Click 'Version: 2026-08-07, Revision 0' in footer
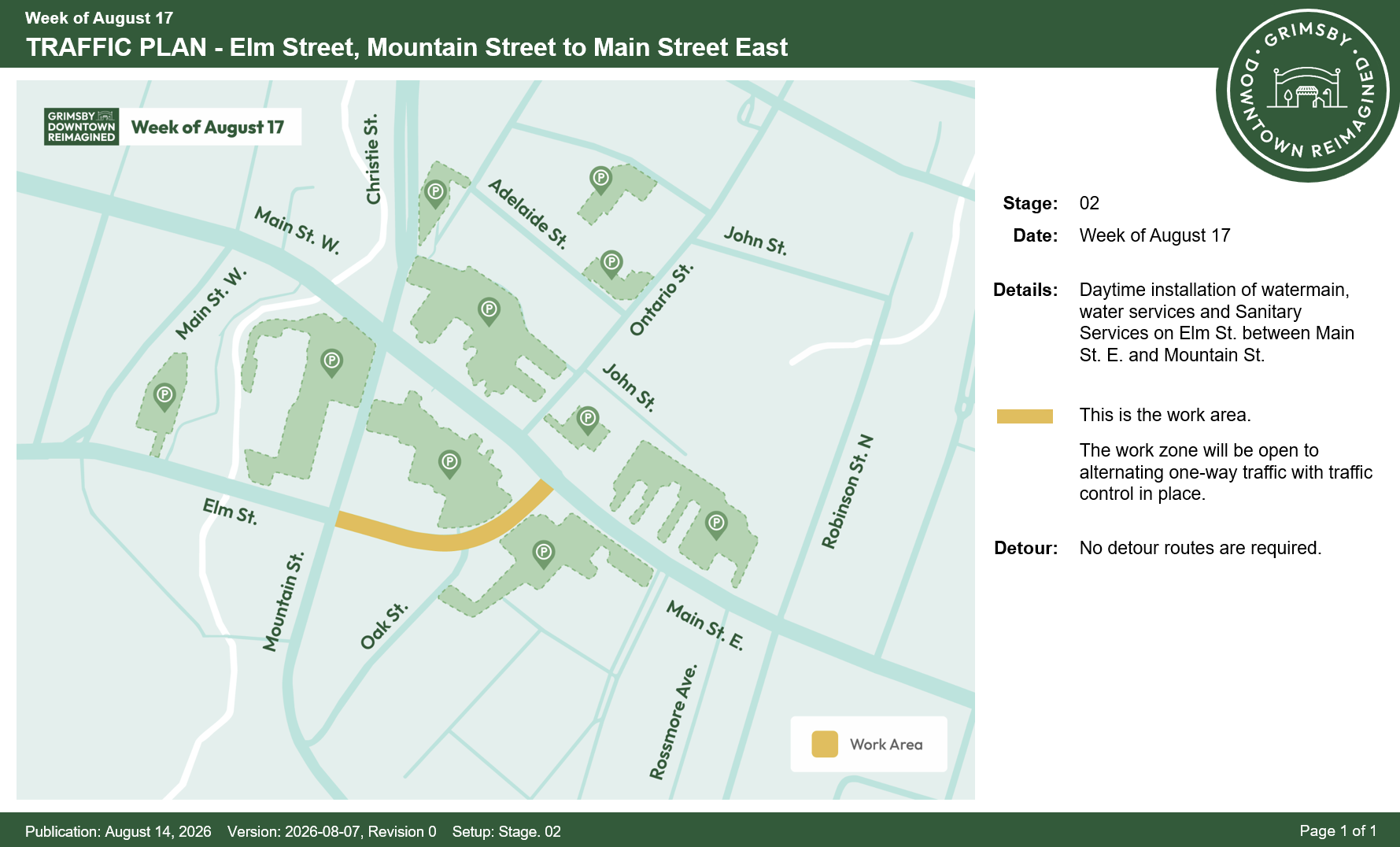 (331, 831)
